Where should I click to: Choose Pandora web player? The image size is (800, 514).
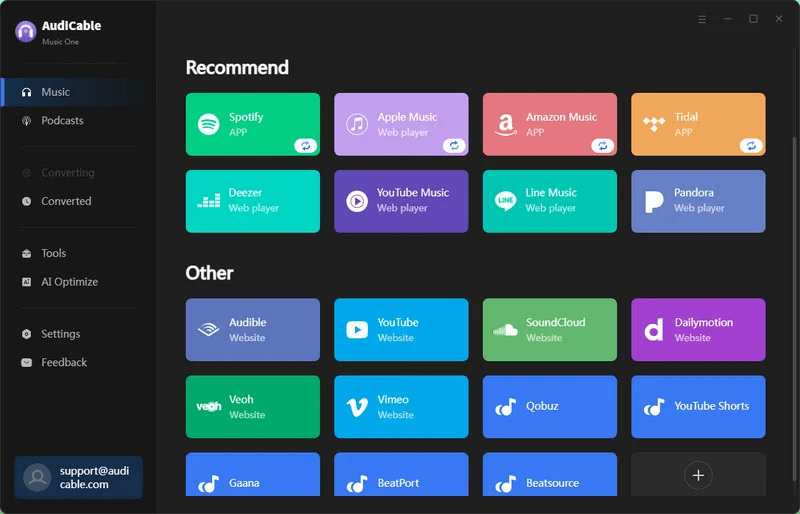coord(698,201)
